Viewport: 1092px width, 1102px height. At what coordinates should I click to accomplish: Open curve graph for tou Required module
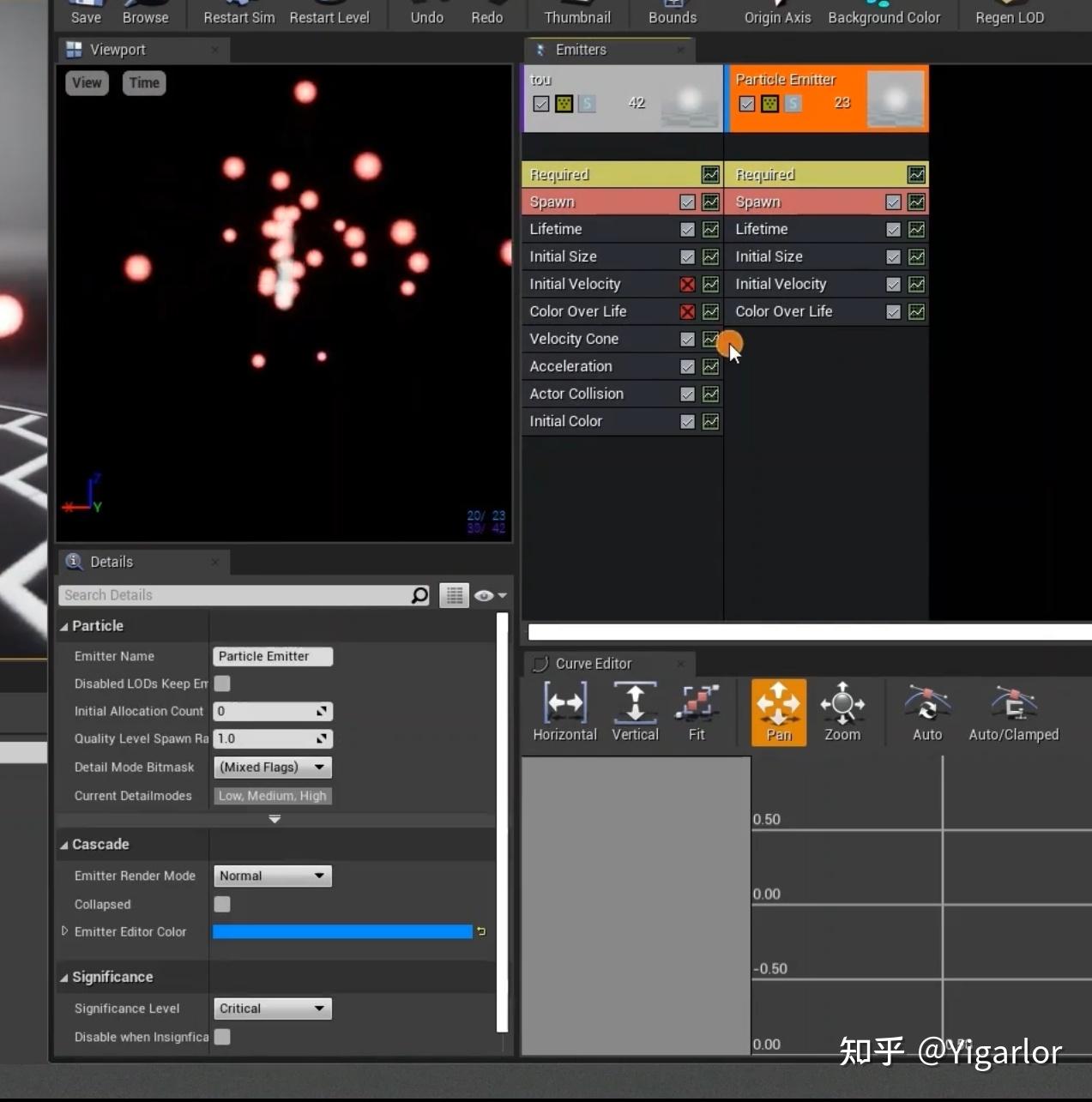pyautogui.click(x=711, y=175)
